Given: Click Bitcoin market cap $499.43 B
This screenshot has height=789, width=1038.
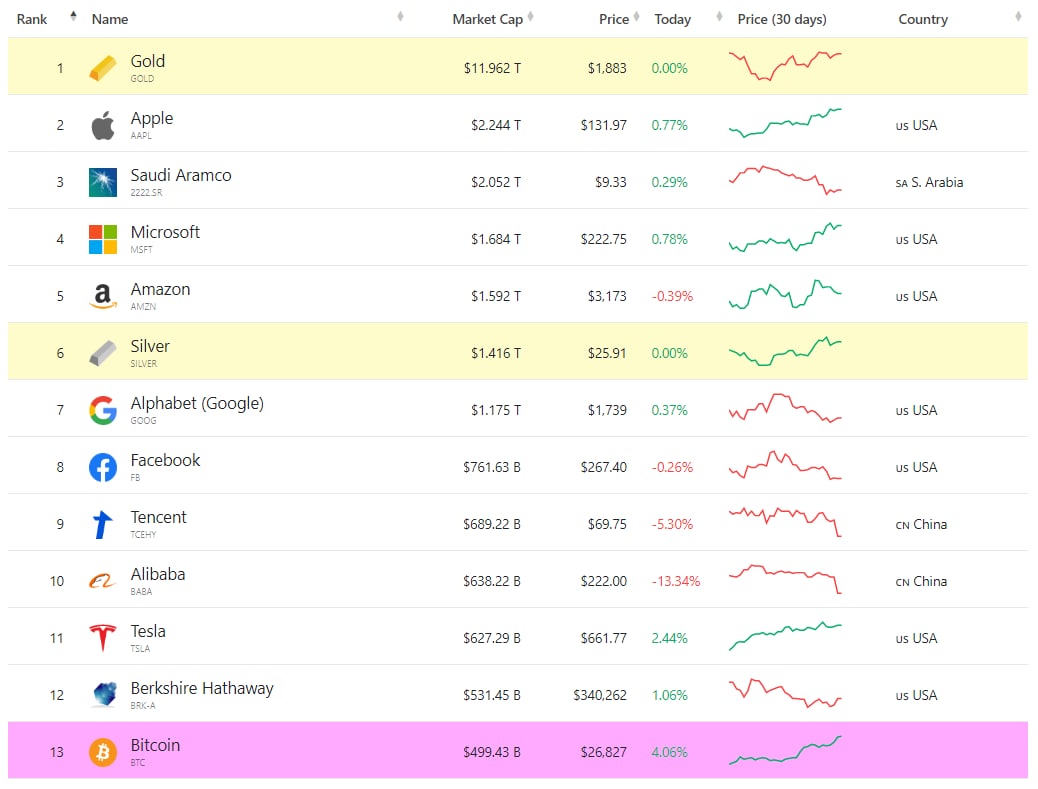Looking at the screenshot, I should (492, 752).
